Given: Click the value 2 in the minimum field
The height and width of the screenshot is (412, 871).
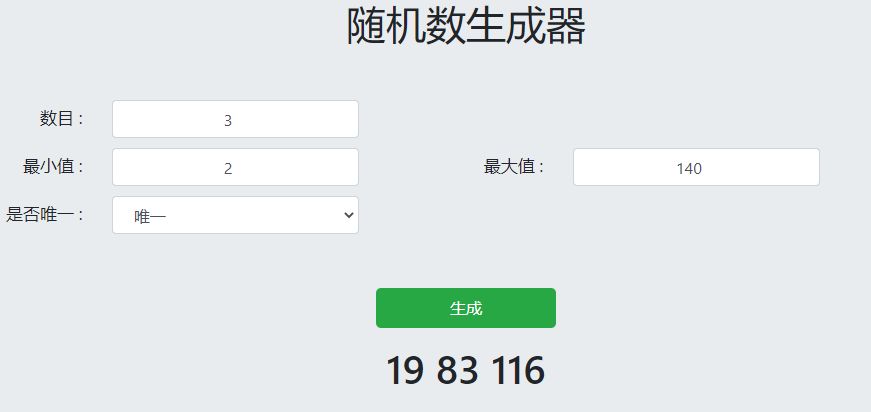Looking at the screenshot, I should click(x=228, y=169).
